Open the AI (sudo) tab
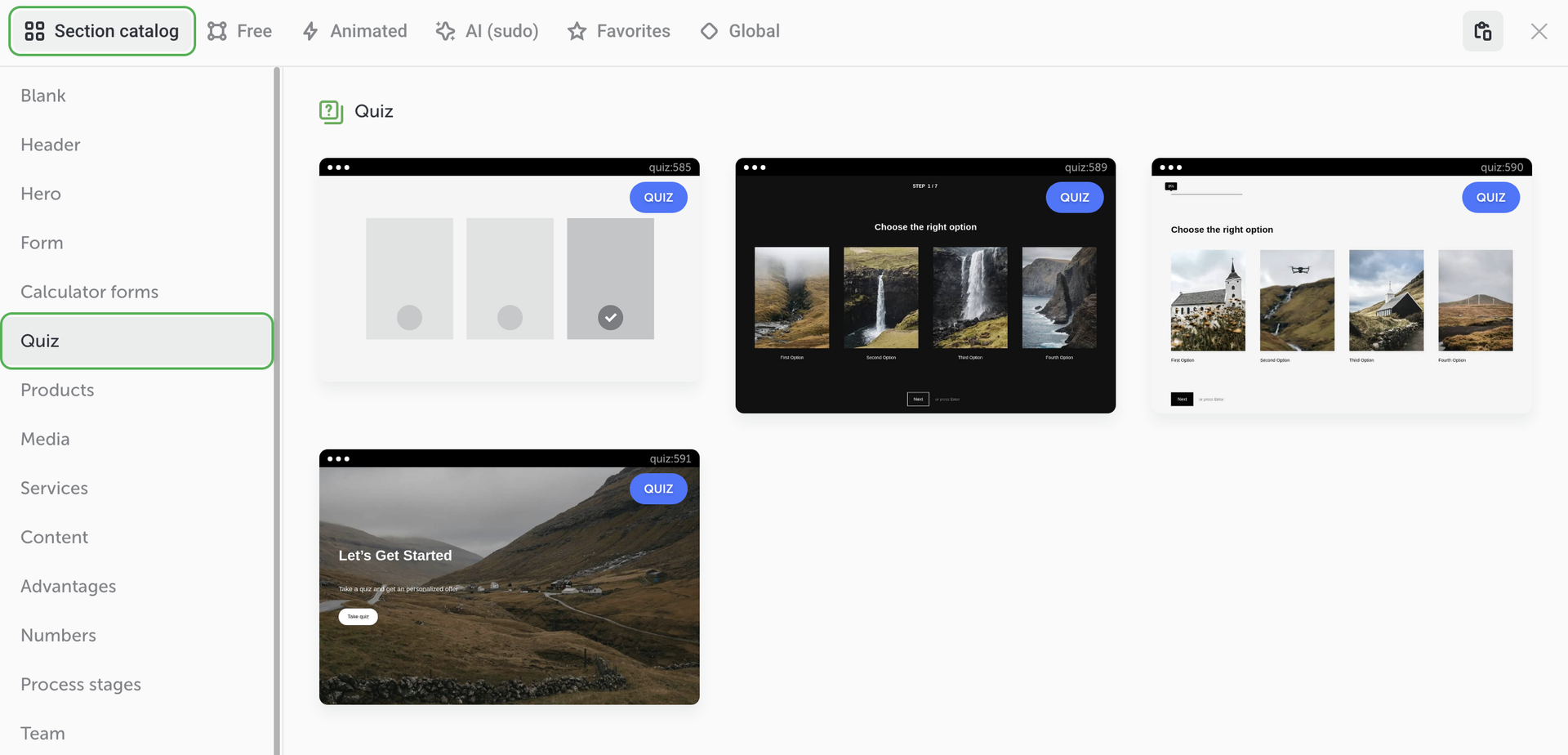 (487, 31)
